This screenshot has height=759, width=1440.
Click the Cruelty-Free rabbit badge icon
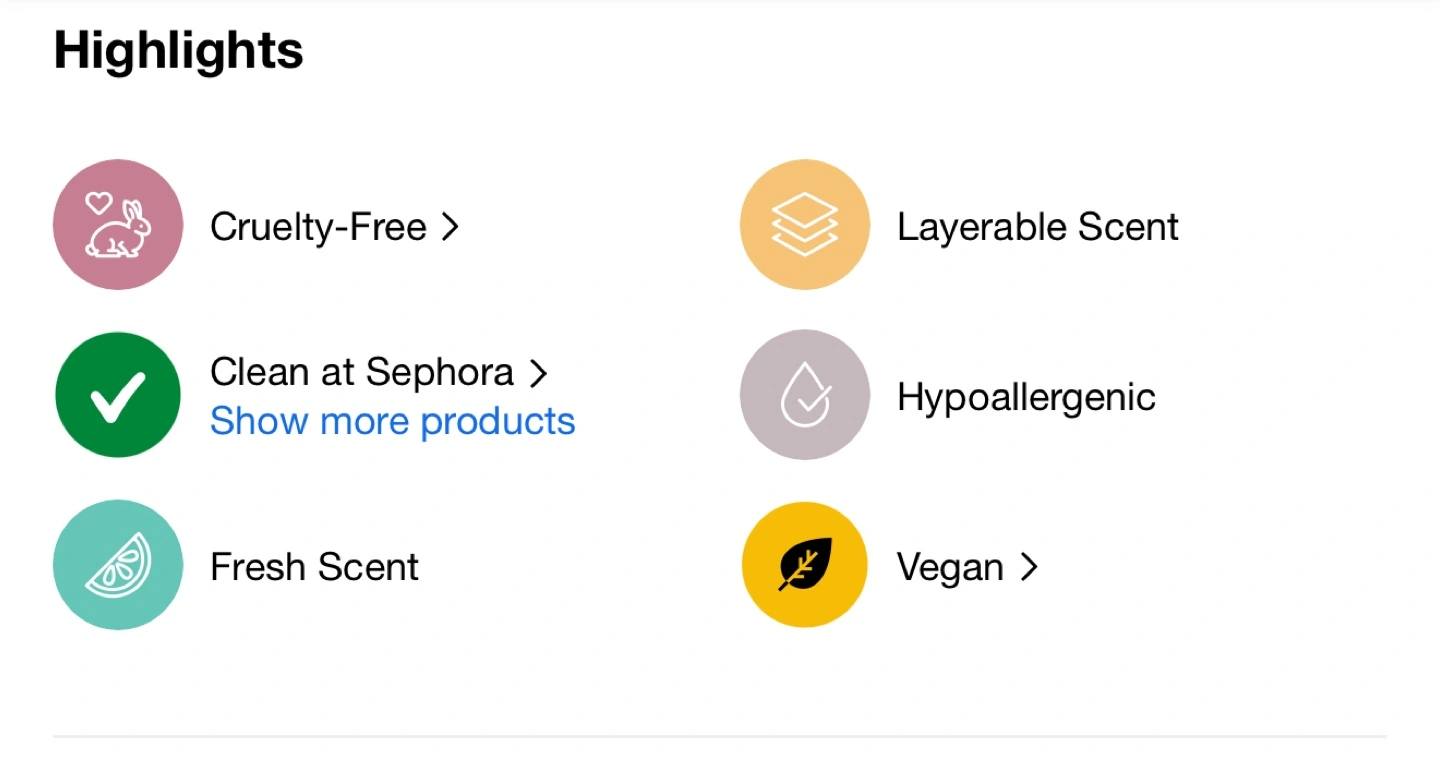[x=118, y=225]
